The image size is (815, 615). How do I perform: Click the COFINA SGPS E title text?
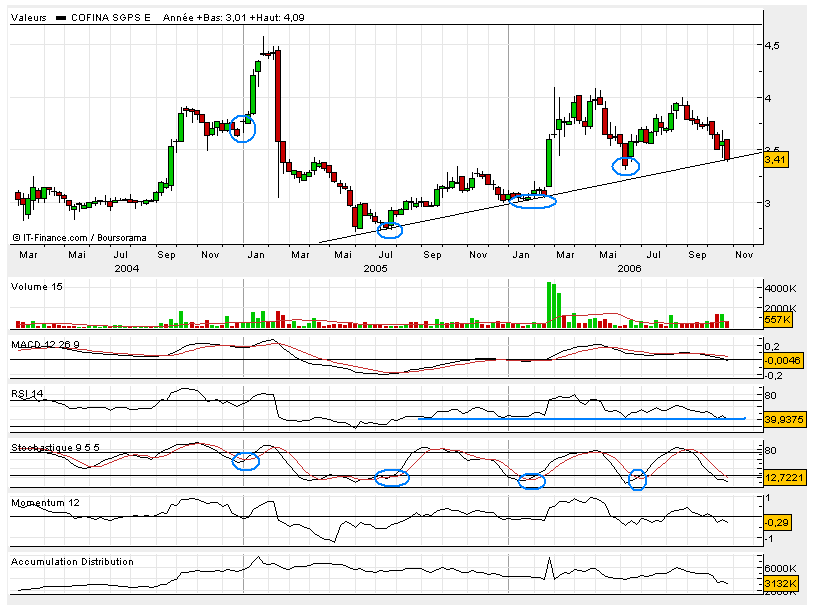pyautogui.click(x=110, y=18)
